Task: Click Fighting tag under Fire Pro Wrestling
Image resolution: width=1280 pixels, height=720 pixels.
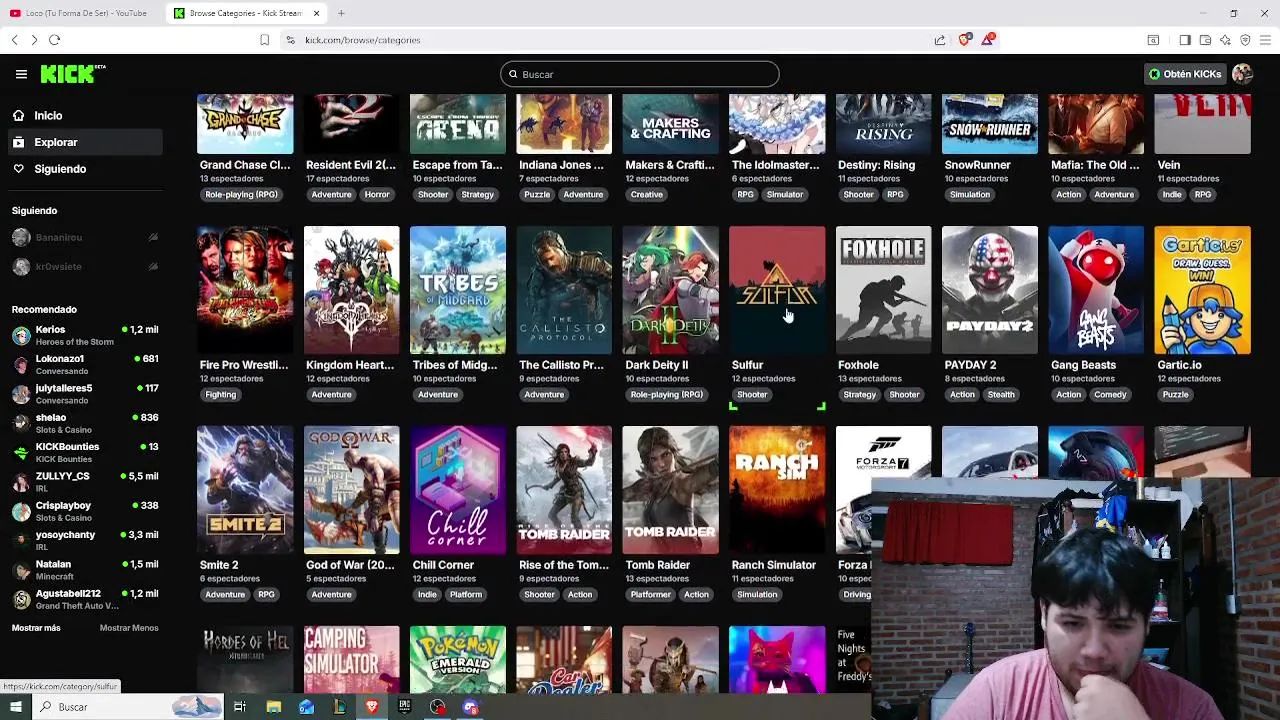Action: [221, 395]
